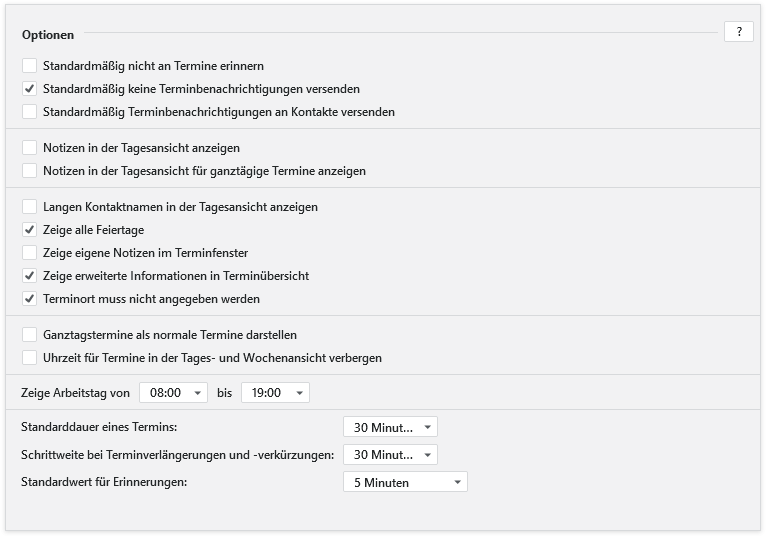
Task: Check 'Zeige eigene Notizen im Terminfenster'
Action: (30, 253)
